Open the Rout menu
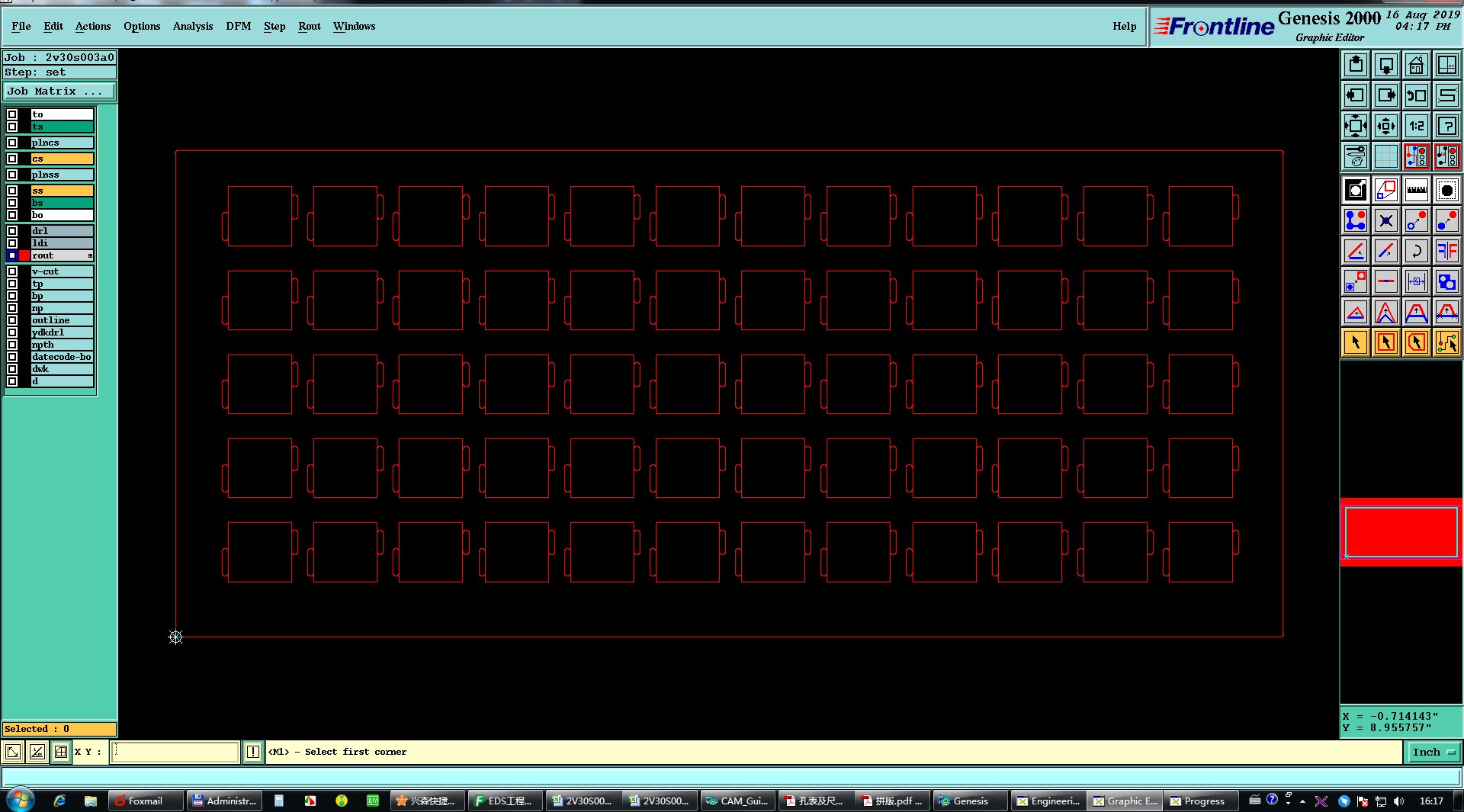Image resolution: width=1464 pixels, height=812 pixels. [310, 26]
